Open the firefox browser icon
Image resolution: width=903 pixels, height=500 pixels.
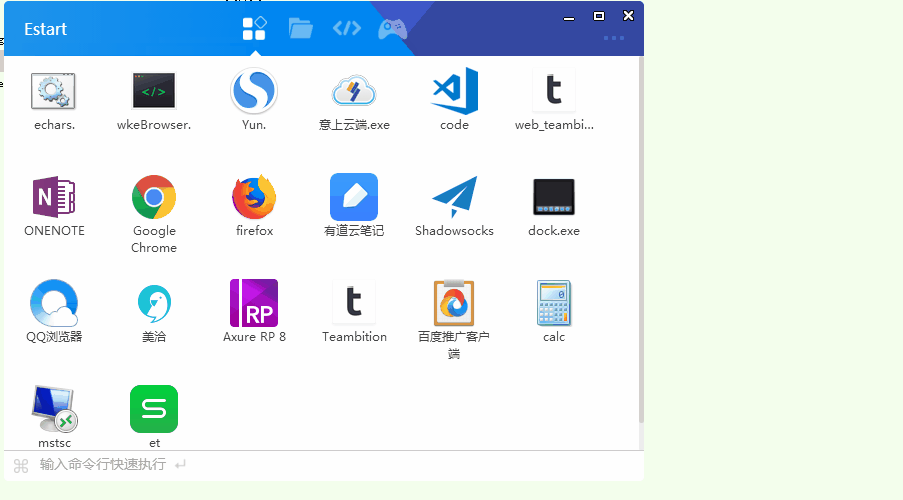click(x=254, y=197)
